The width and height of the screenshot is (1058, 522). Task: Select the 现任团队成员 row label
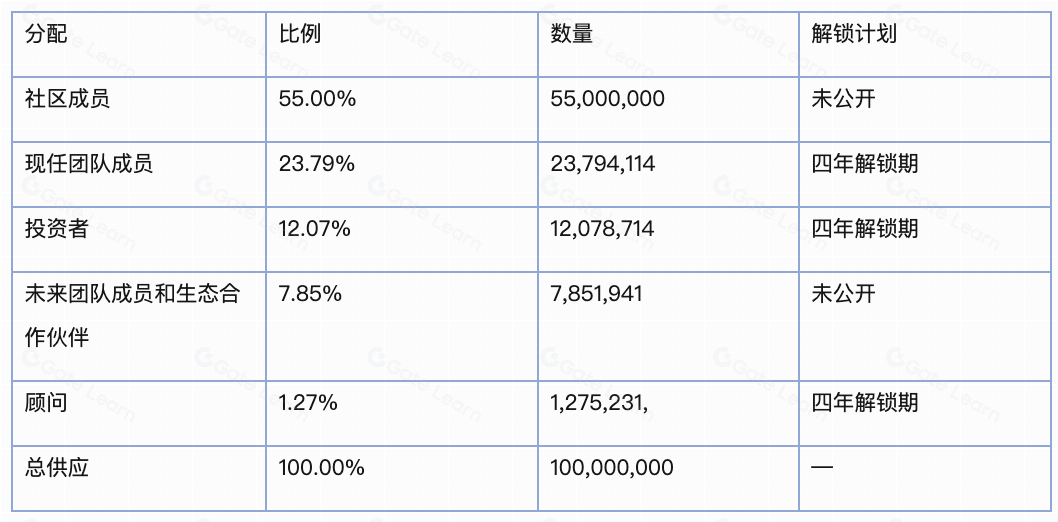point(139,174)
